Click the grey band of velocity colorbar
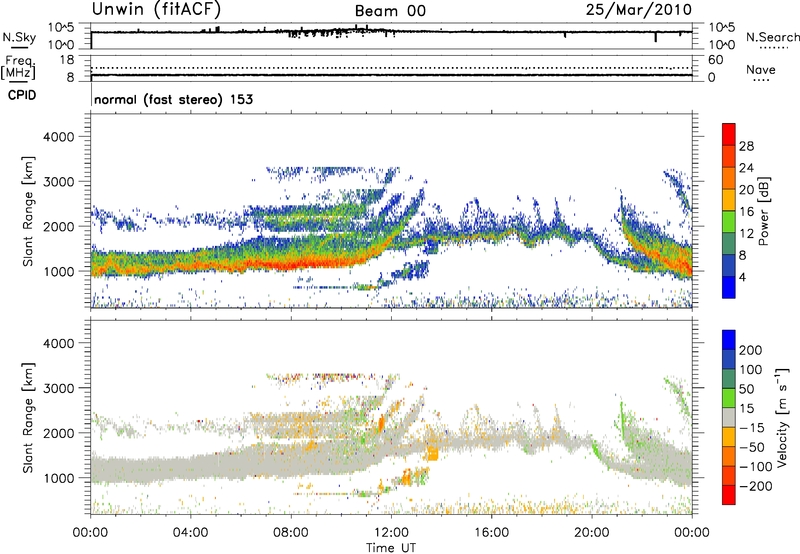Image resolution: width=800 pixels, height=554 pixels. (729, 417)
